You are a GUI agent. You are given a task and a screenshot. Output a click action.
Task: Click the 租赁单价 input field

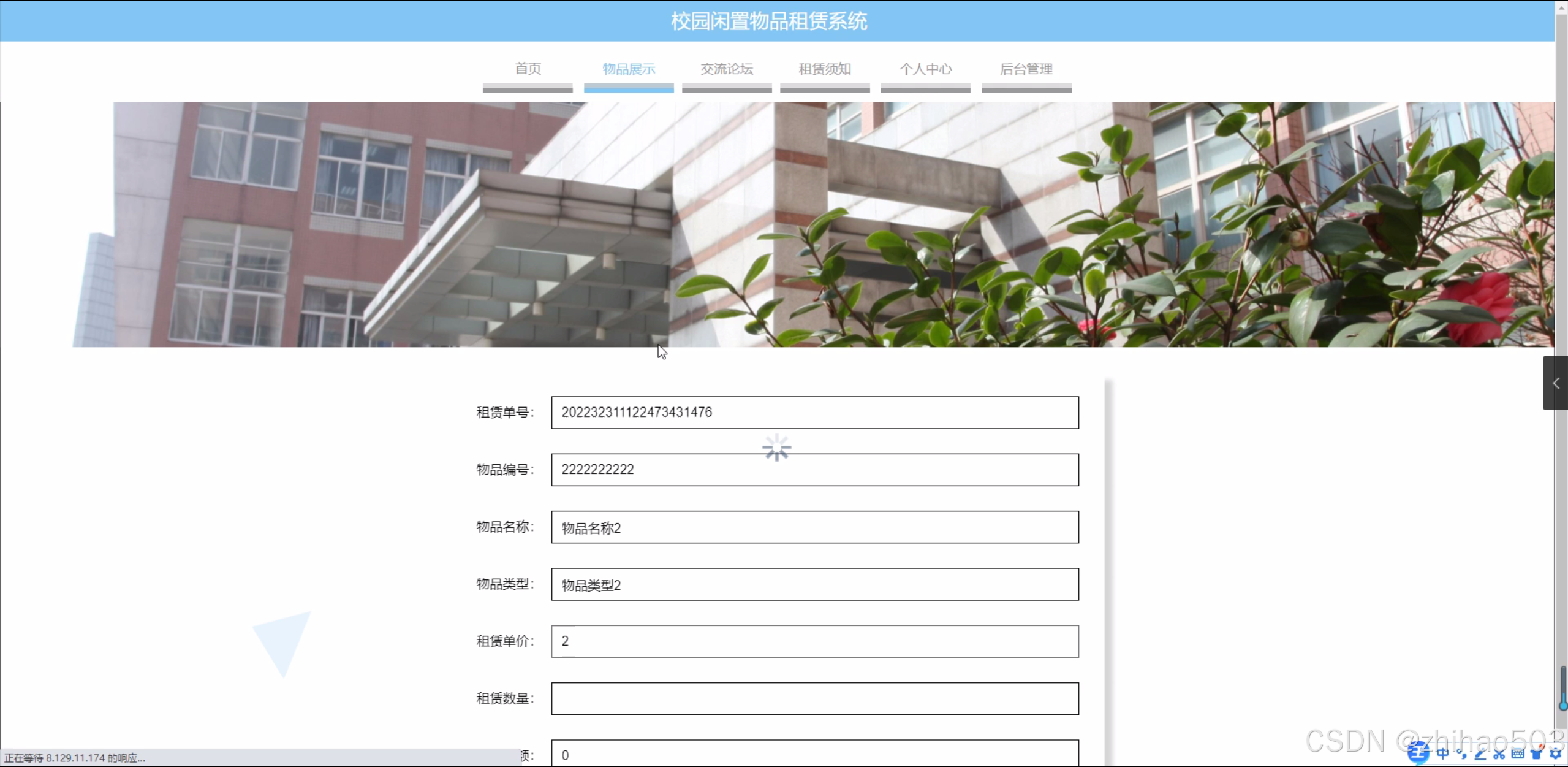[x=814, y=641]
